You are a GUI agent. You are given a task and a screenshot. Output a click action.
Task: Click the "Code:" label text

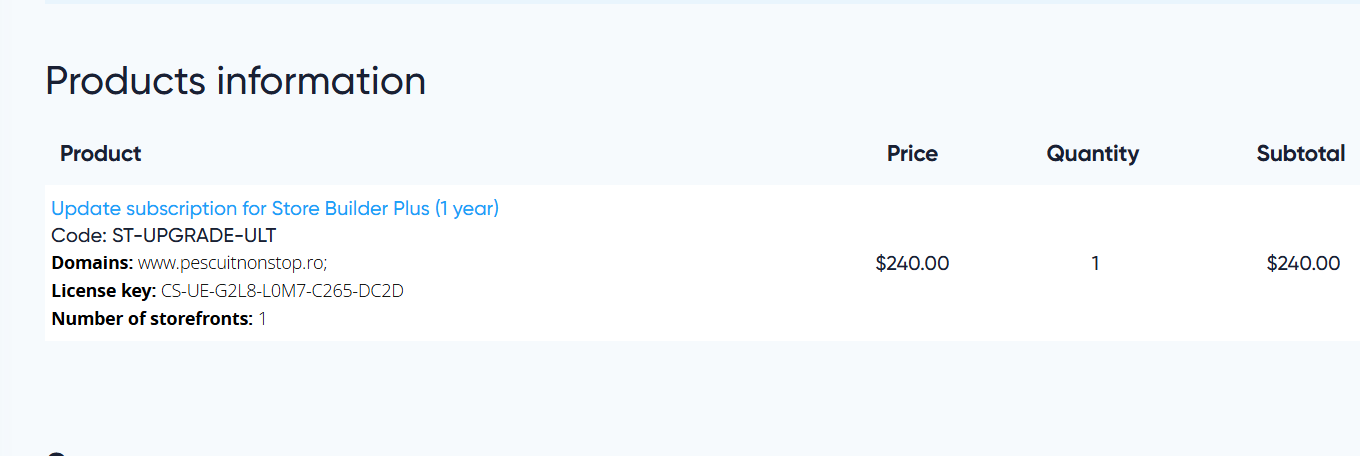(x=78, y=236)
